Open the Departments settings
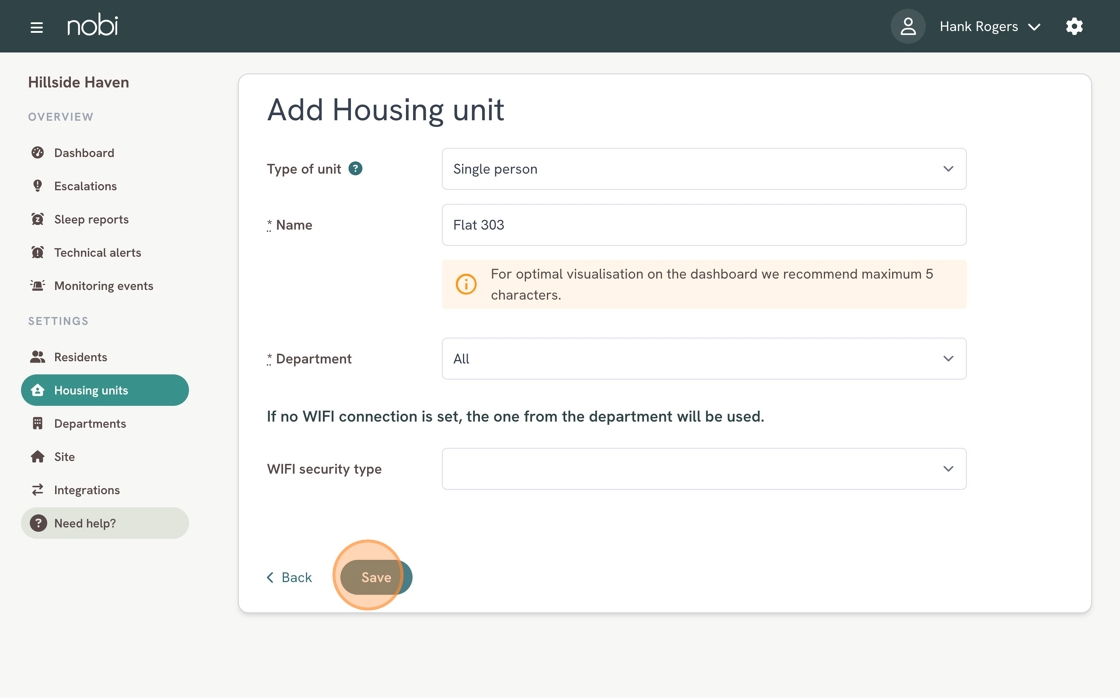Screen dimensions: 1120x698 point(90,423)
